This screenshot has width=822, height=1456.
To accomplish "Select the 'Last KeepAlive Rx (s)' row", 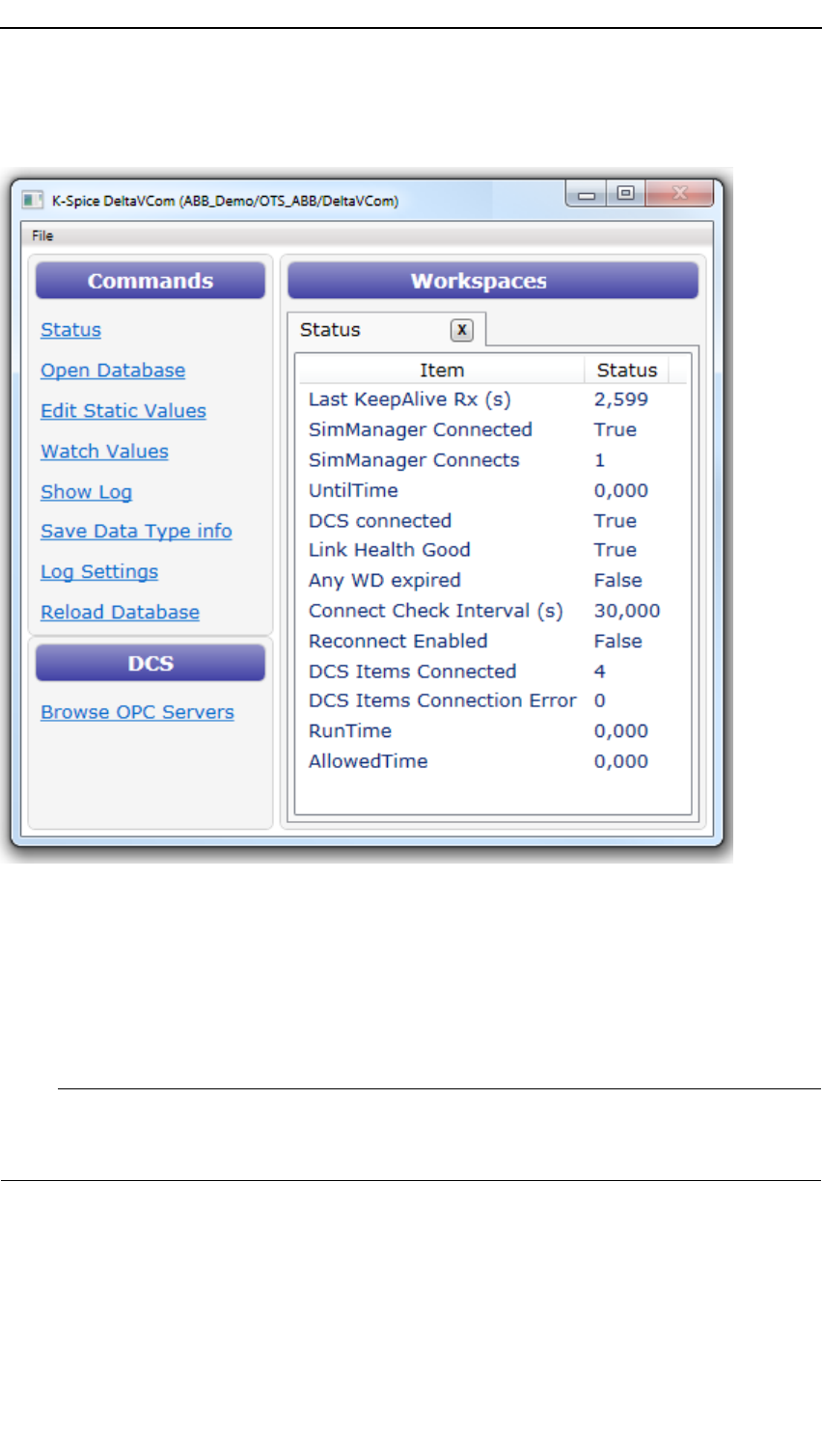I will (493, 399).
